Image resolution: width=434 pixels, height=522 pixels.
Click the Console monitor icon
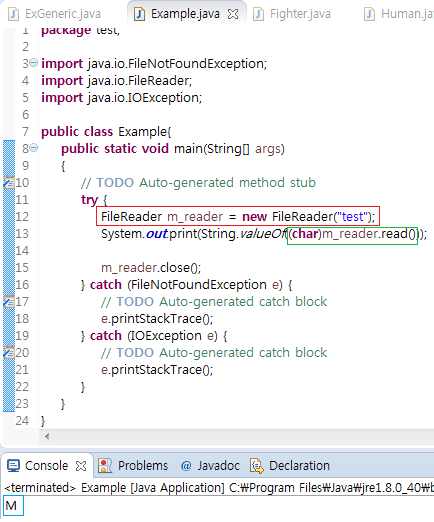pos(14,466)
